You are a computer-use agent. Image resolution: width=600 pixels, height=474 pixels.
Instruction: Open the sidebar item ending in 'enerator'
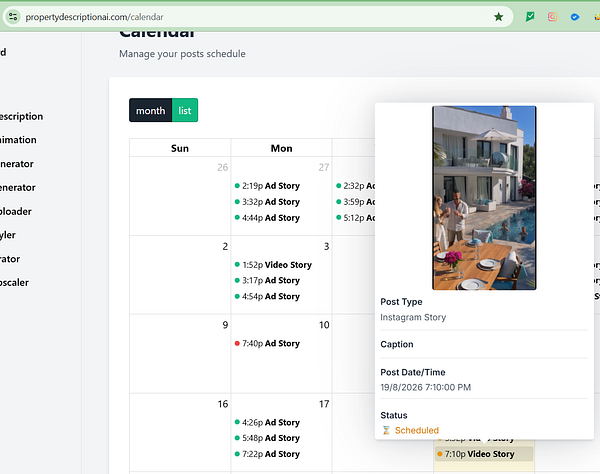(18, 187)
